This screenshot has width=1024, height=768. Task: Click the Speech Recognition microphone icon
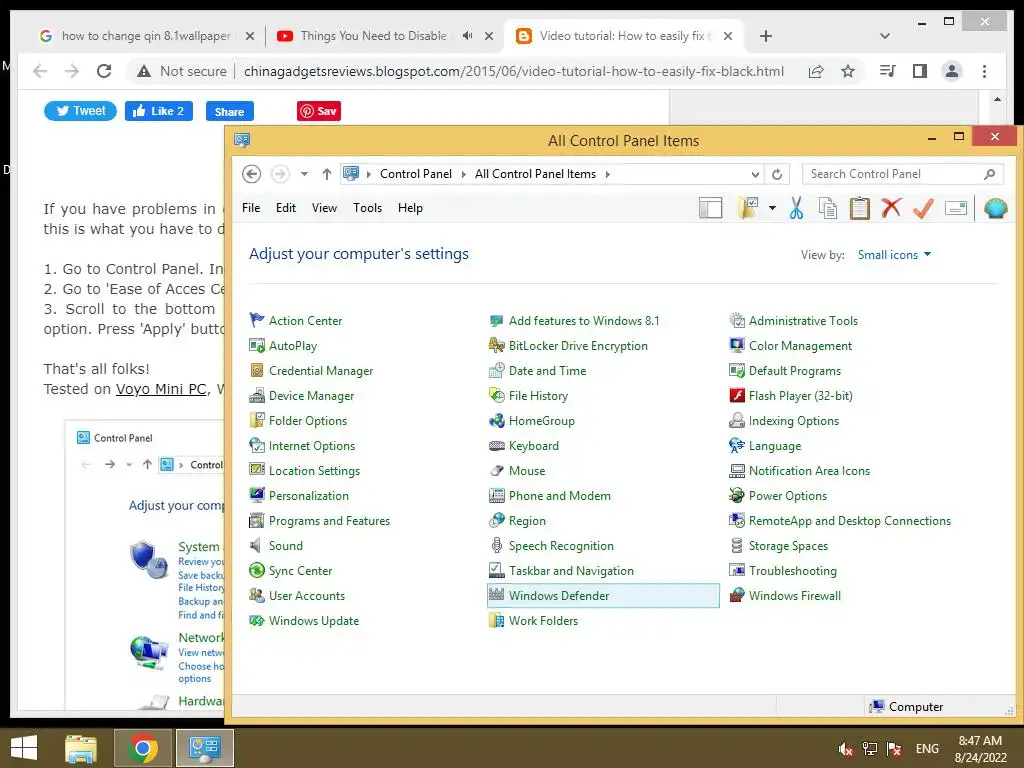pos(496,545)
